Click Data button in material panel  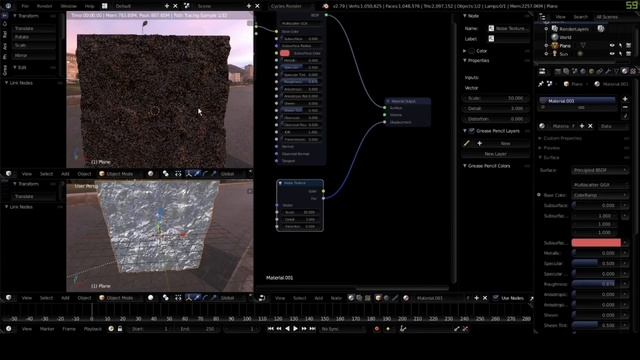(x=613, y=126)
